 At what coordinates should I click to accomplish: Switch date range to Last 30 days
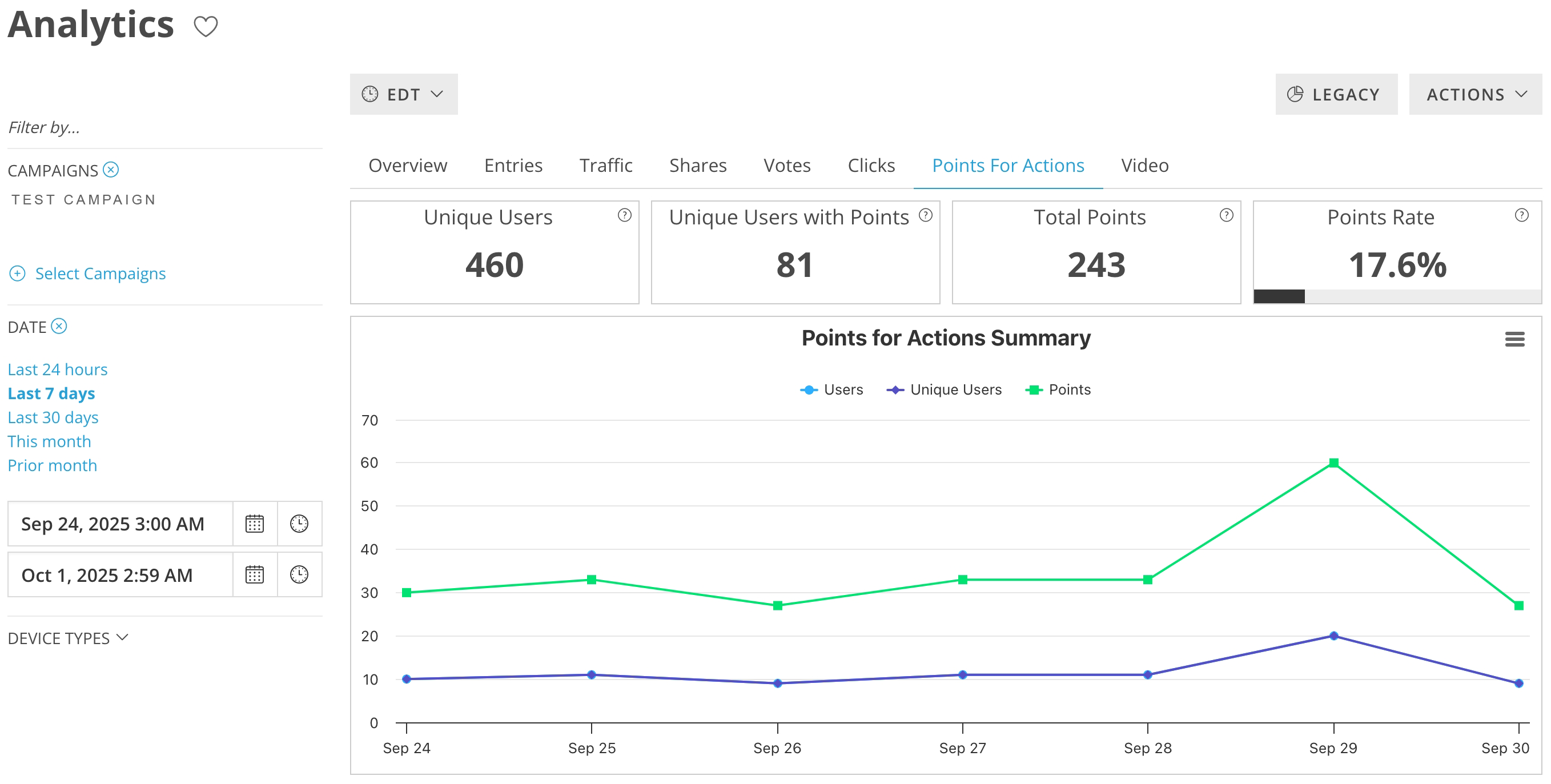coord(53,417)
